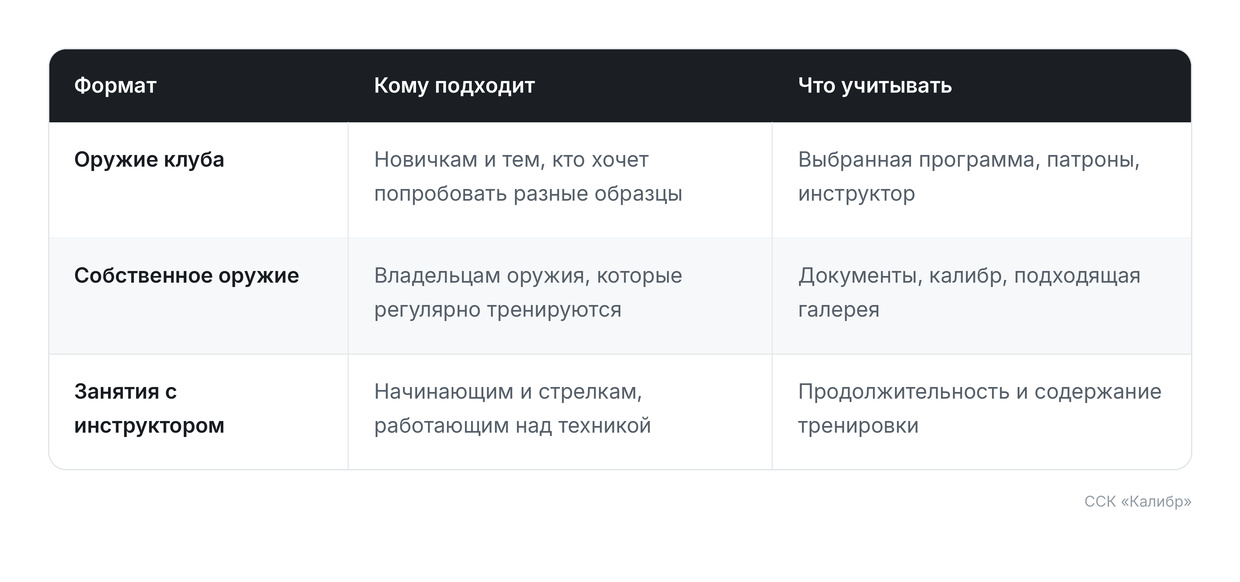Viewport: 1240px width, 582px height.
Task: Click "попробовать разные образцы" text
Action: [528, 194]
